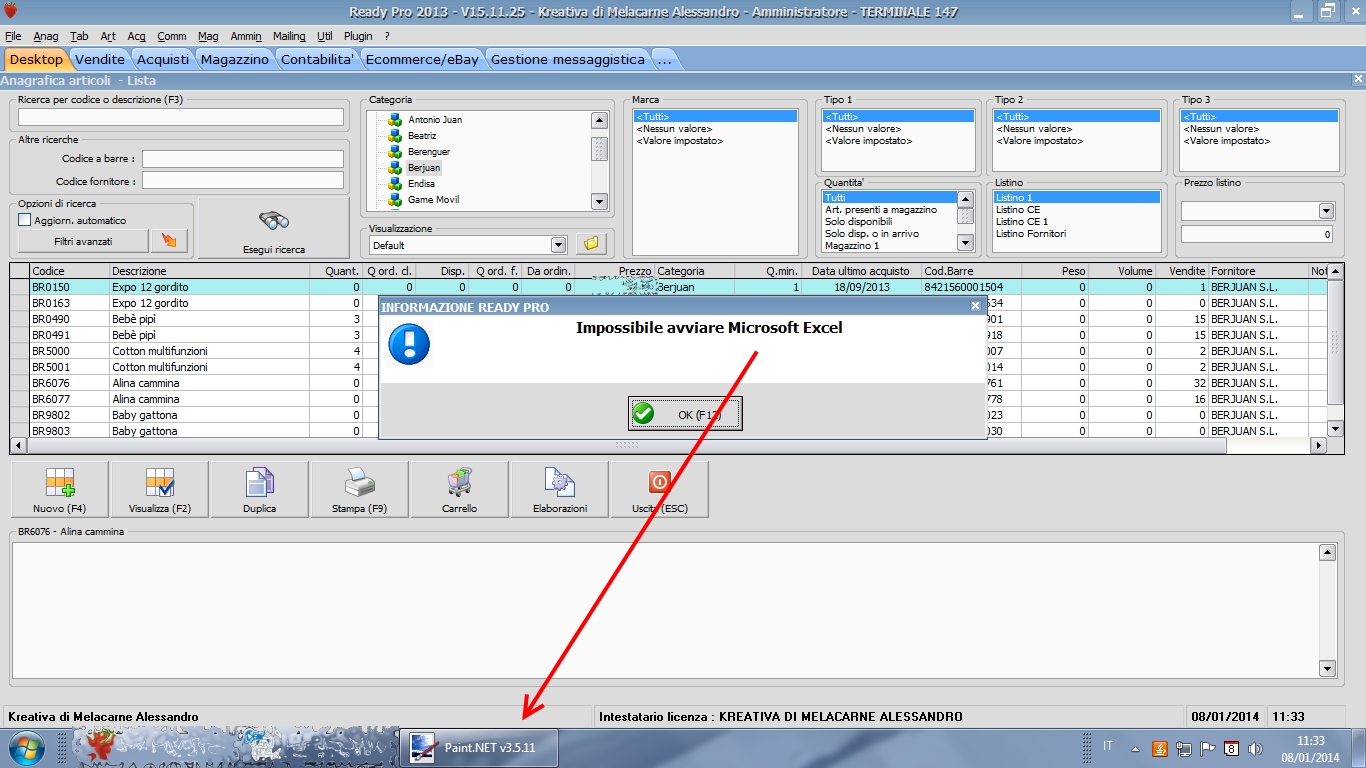Open the Carrello shopping cart icon
The image size is (1366, 768).
coord(460,484)
